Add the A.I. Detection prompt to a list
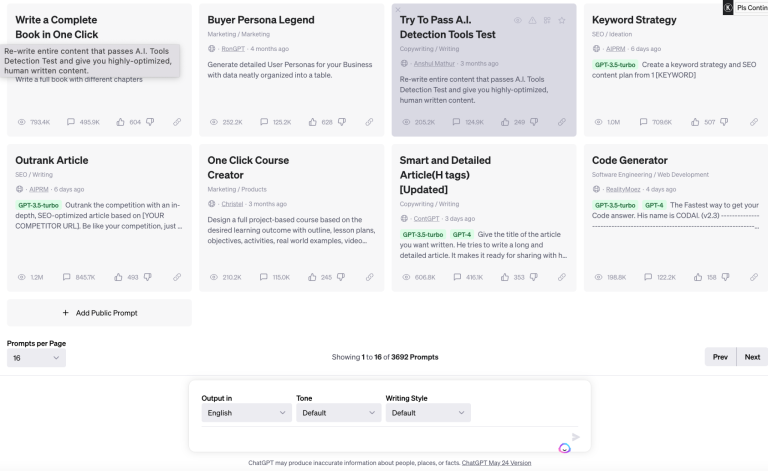 546,20
